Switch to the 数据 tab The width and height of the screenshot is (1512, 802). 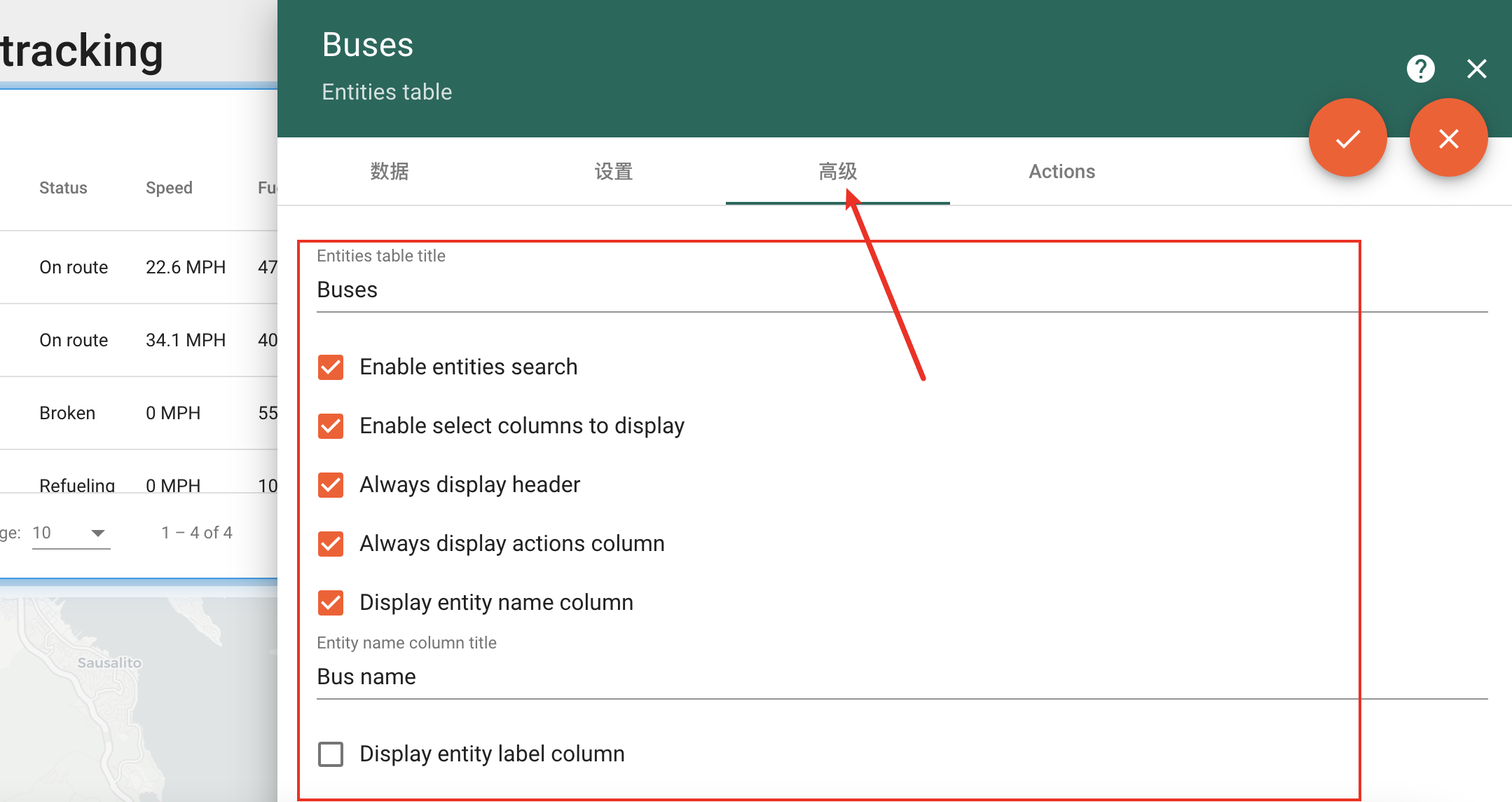coord(390,171)
